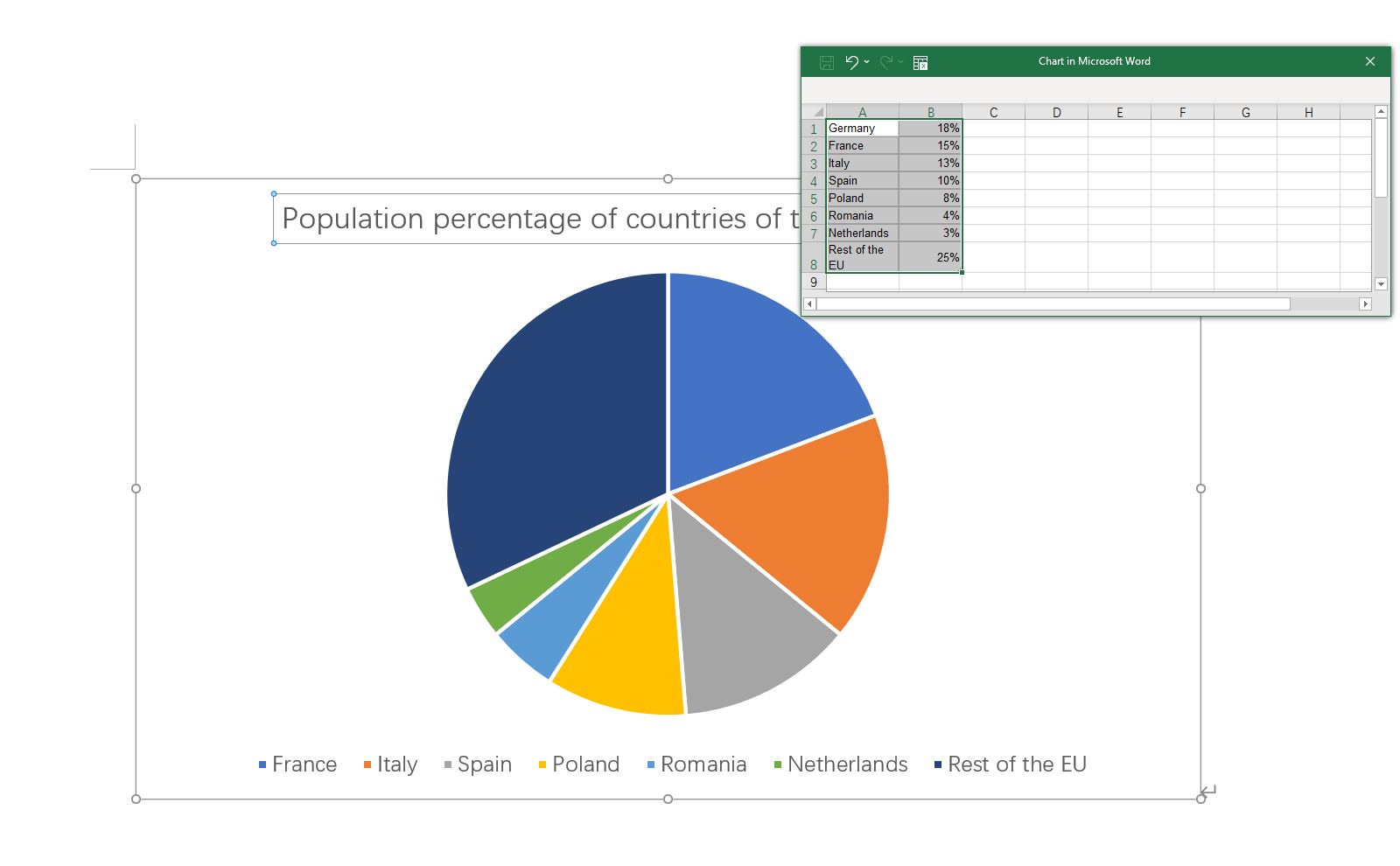Click the chart's top middle sizing handle
Image resolution: width=1400 pixels, height=866 pixels.
(668, 178)
